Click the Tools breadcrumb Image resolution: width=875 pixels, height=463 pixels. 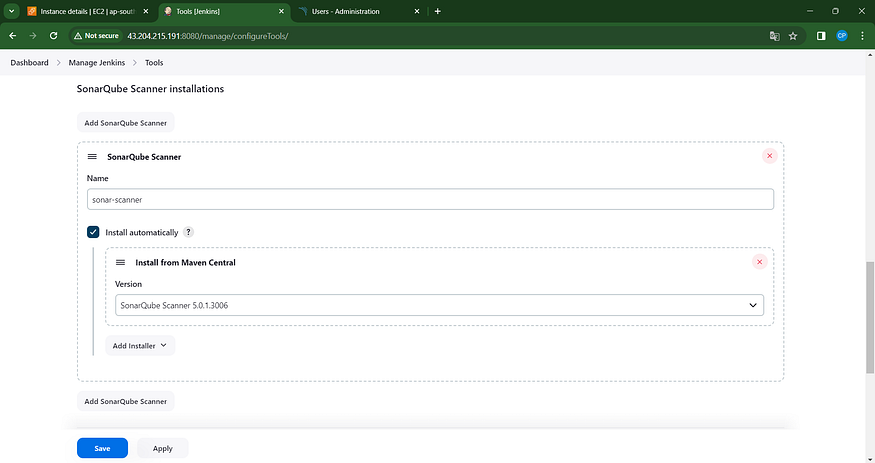tap(154, 62)
